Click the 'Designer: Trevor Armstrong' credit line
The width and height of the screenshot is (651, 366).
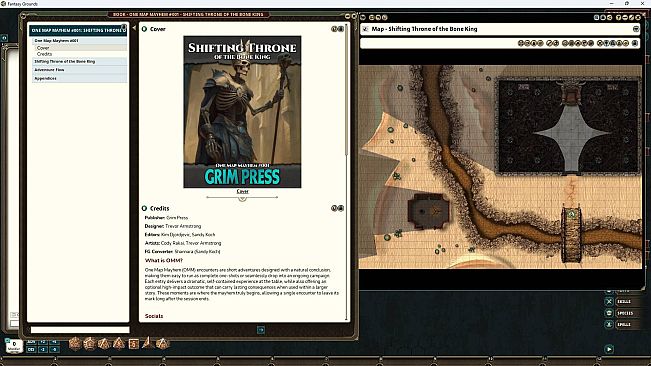point(173,226)
